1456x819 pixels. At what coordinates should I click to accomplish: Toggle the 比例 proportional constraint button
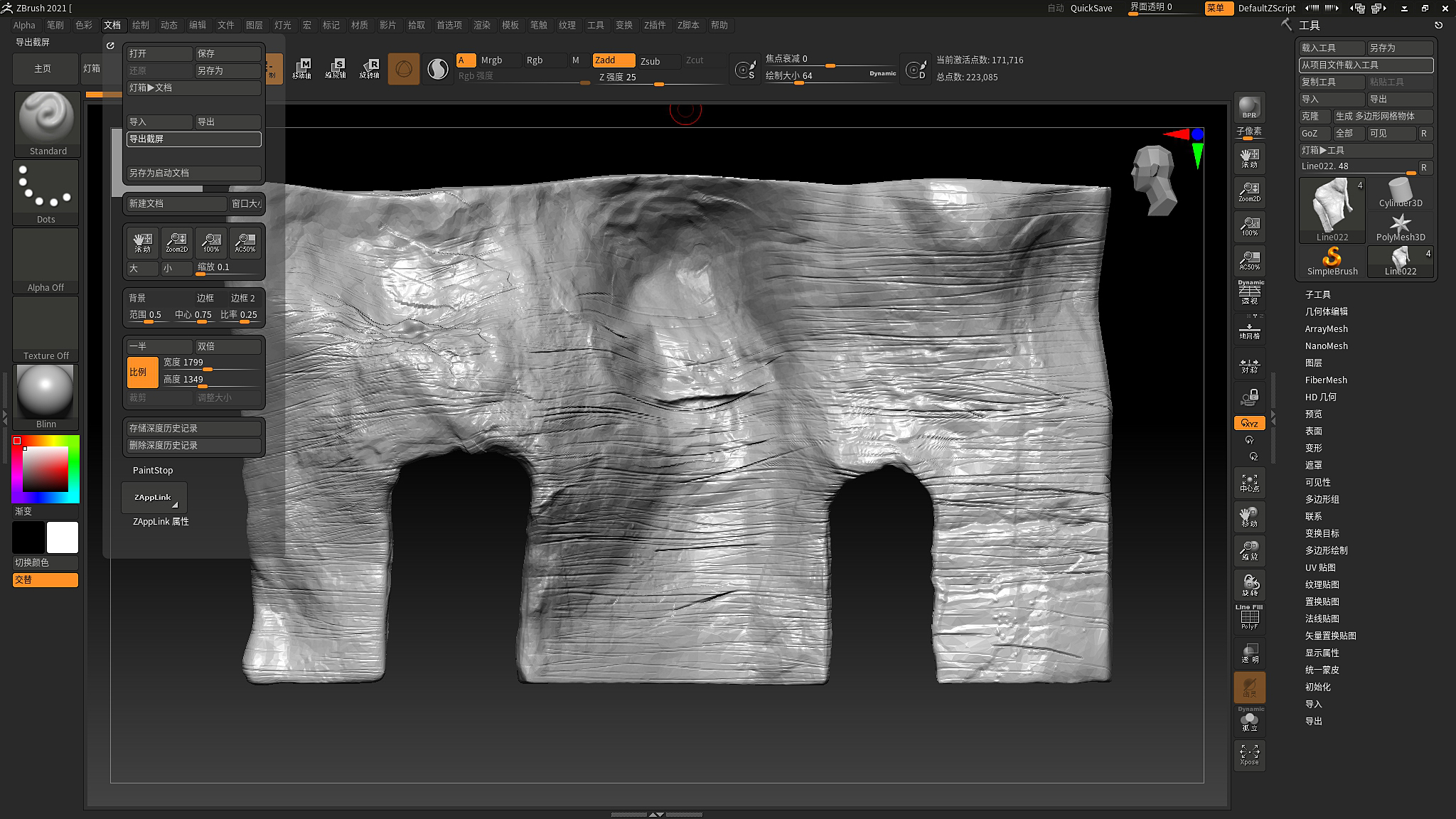[x=141, y=372]
